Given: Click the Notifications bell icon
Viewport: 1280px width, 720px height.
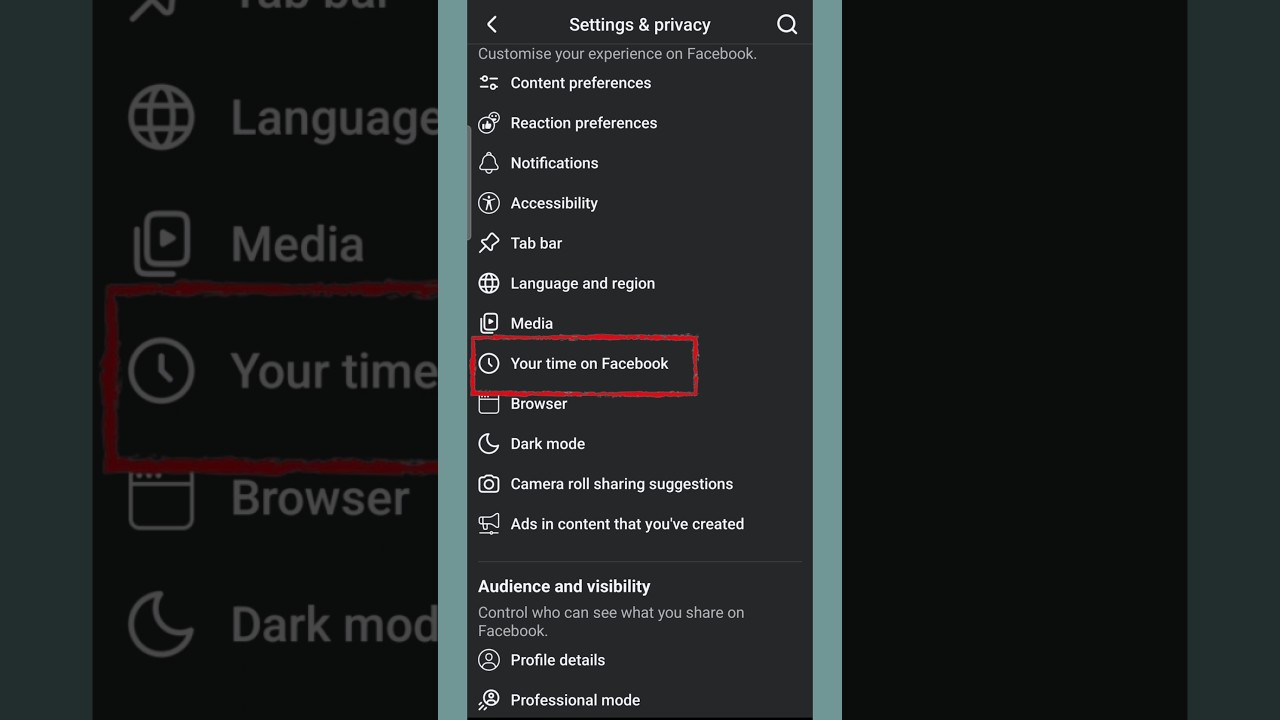Looking at the screenshot, I should (x=489, y=163).
